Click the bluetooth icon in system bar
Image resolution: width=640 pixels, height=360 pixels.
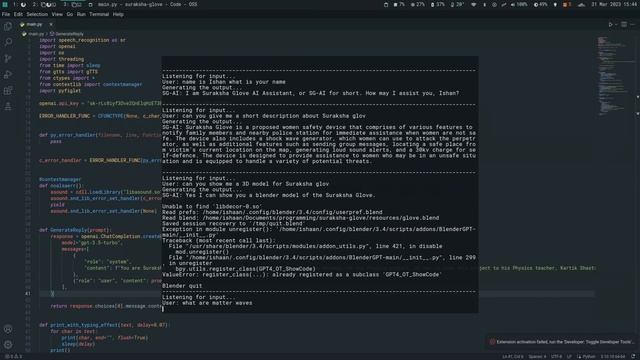[x=484, y=4]
